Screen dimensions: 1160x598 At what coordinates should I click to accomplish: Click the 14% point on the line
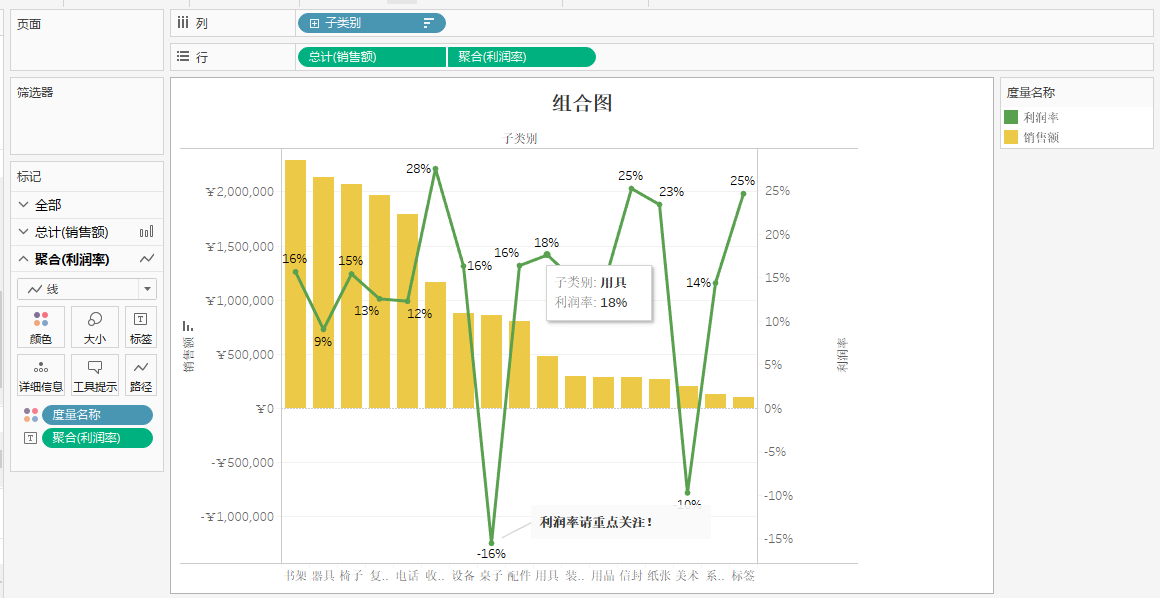tap(715, 283)
